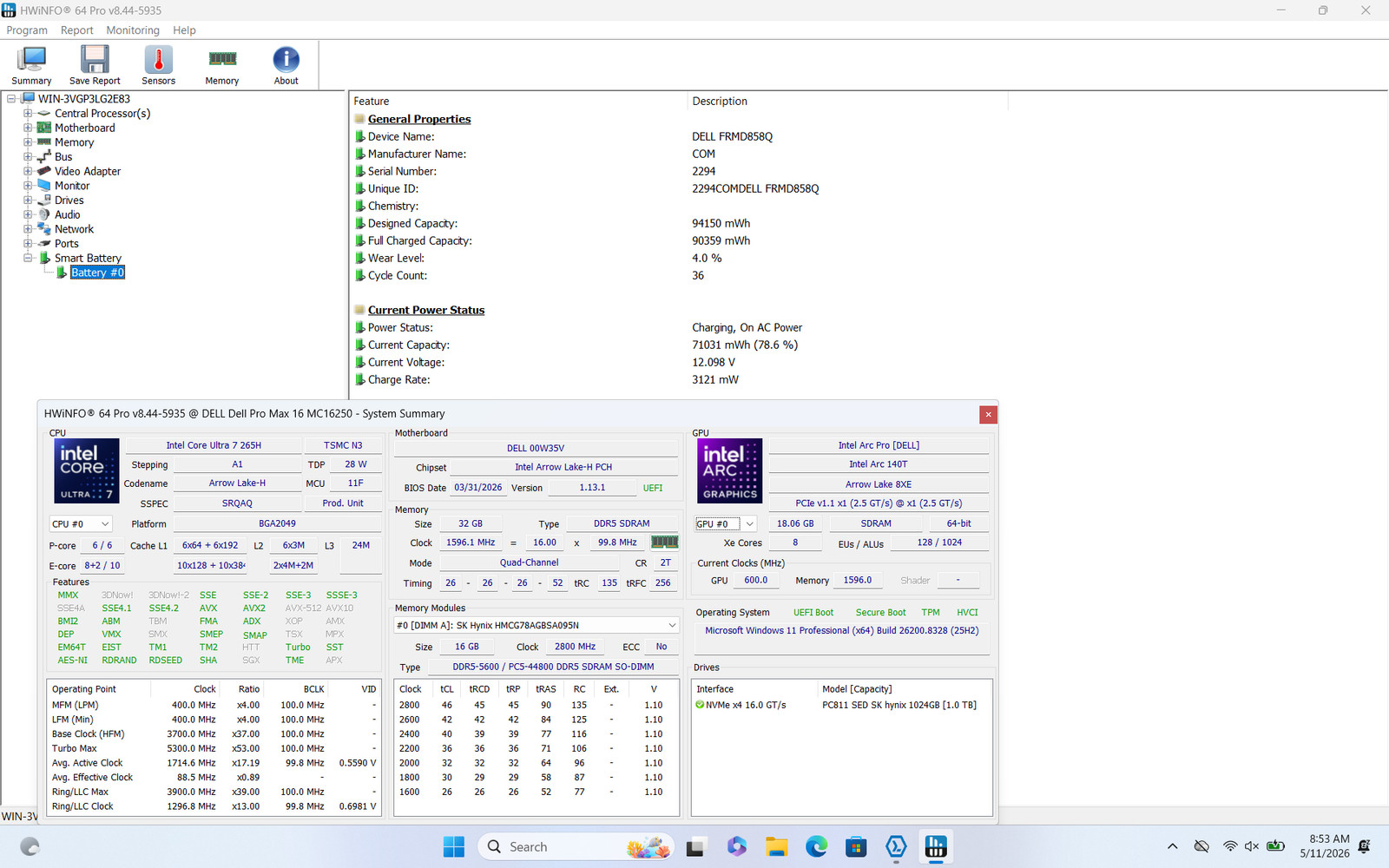This screenshot has width=1389, height=868.
Task: Click the green check icon next to NVMe x4
Action: (700, 705)
